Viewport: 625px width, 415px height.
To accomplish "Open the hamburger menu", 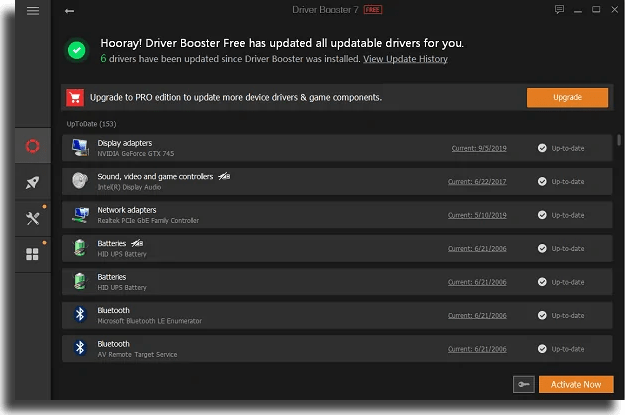I will point(33,11).
